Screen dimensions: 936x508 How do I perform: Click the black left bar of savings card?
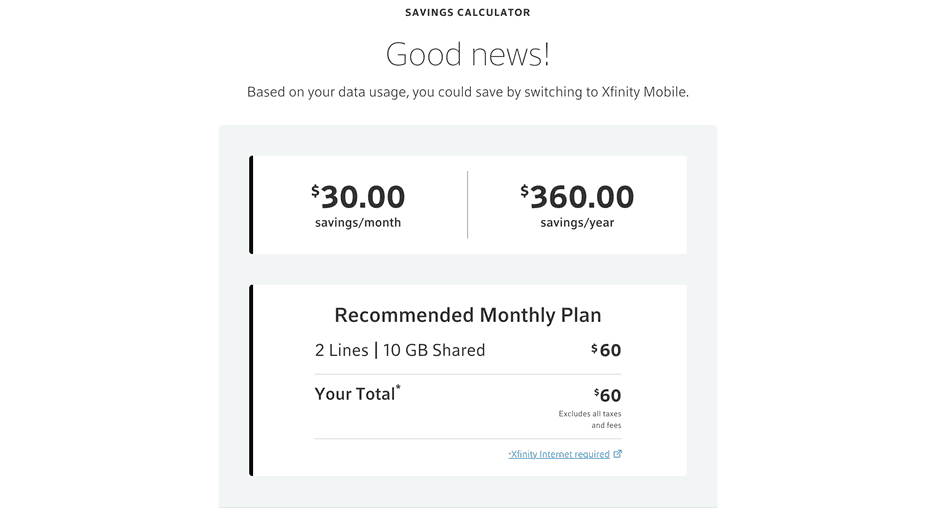coord(251,204)
